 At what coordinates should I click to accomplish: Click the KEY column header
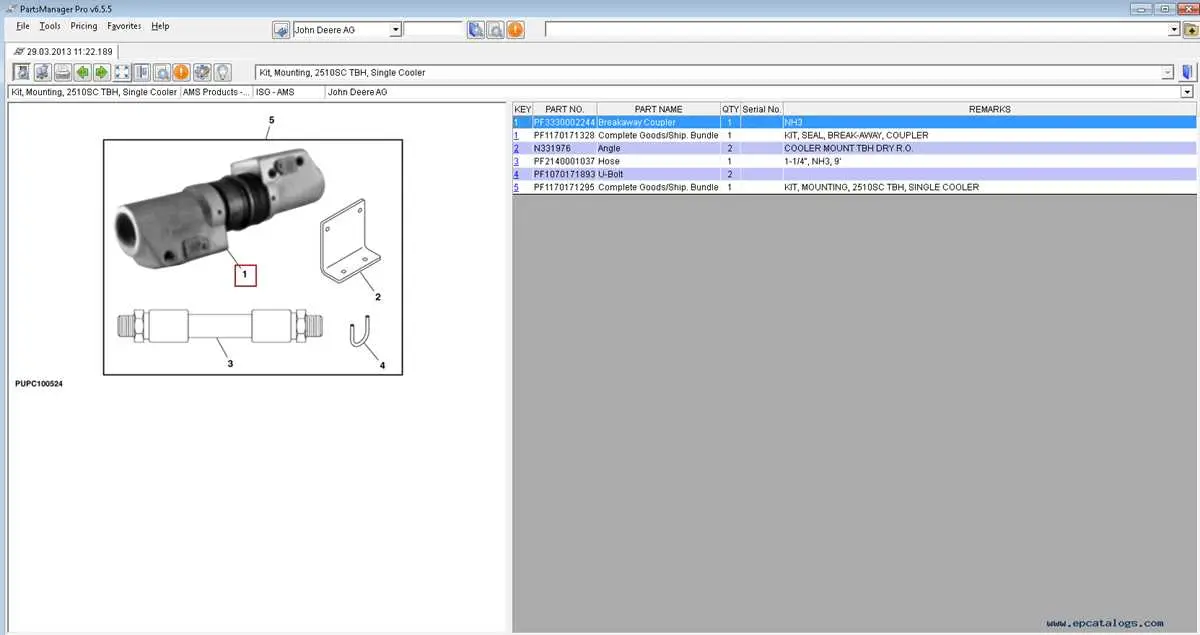522,109
